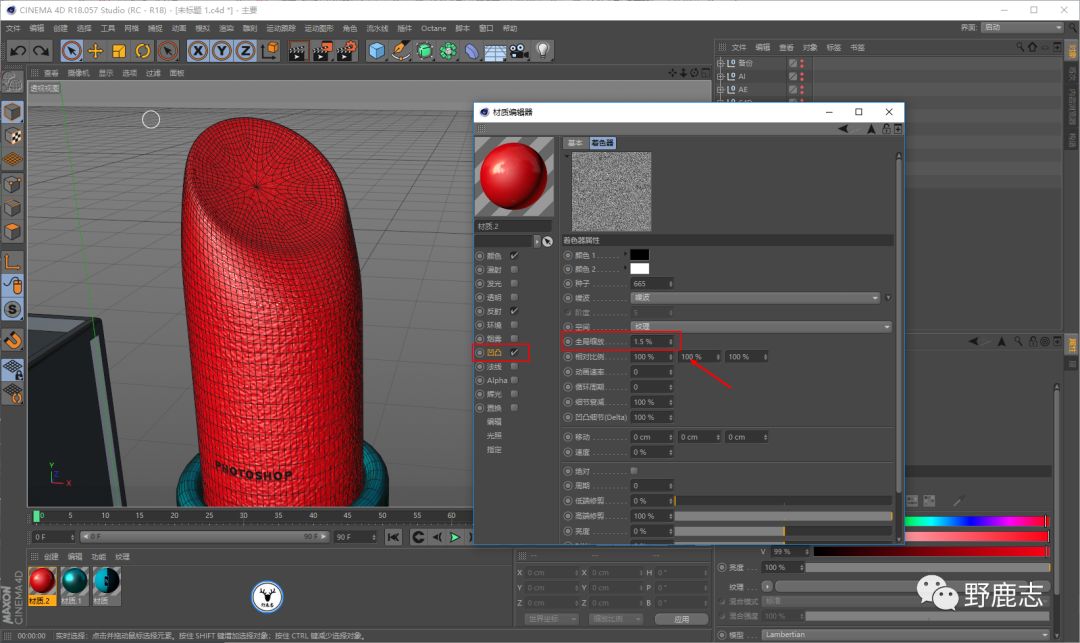The height and width of the screenshot is (643, 1080).
Task: Add a Cube primitive object
Action: [377, 51]
